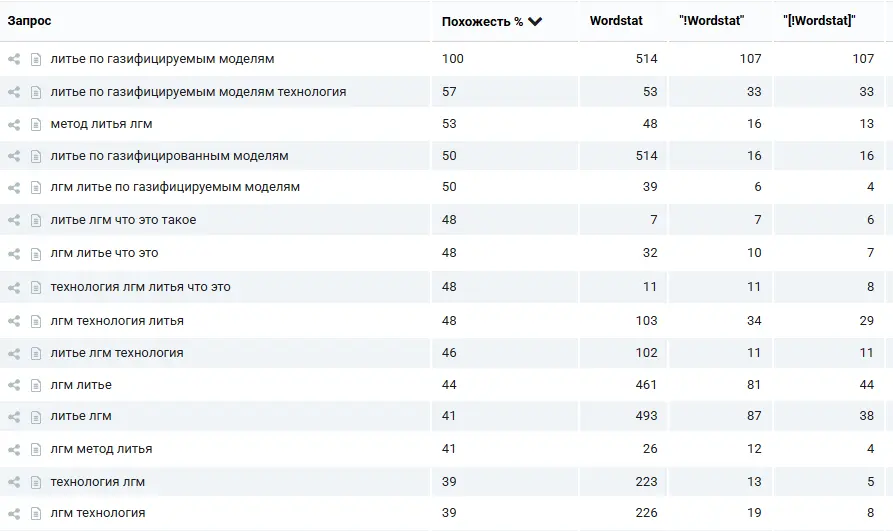Click share icon next to 'лгм метод литья'
The width and height of the screenshot is (893, 531).
tap(14, 450)
